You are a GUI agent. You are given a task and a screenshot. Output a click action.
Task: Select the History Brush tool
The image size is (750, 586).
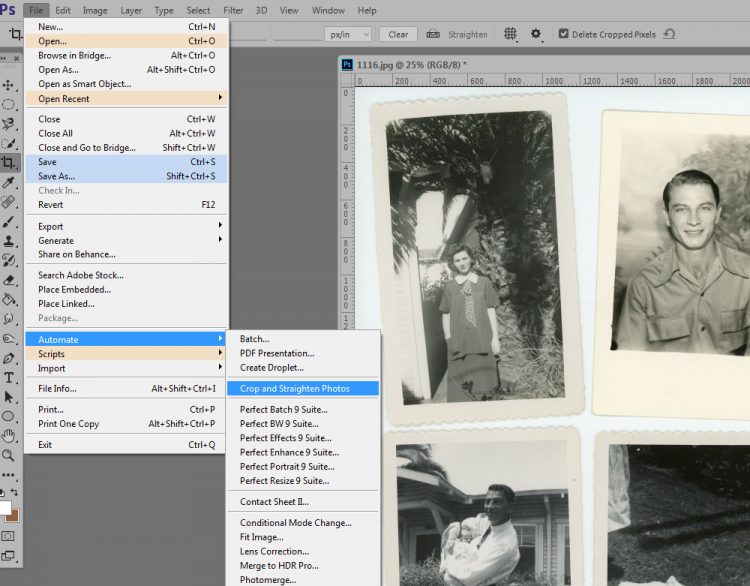point(8,261)
